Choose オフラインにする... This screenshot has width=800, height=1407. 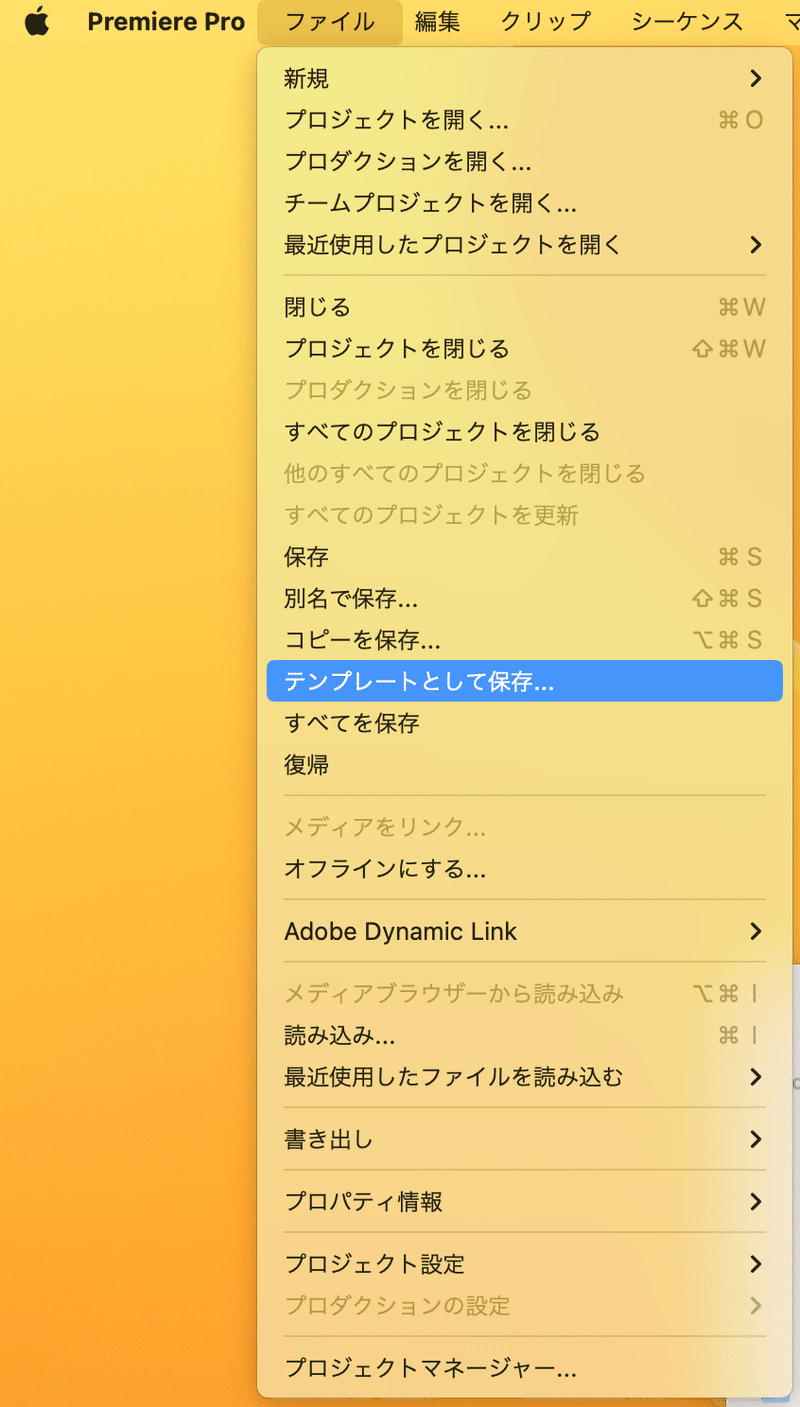pyautogui.click(x=525, y=868)
